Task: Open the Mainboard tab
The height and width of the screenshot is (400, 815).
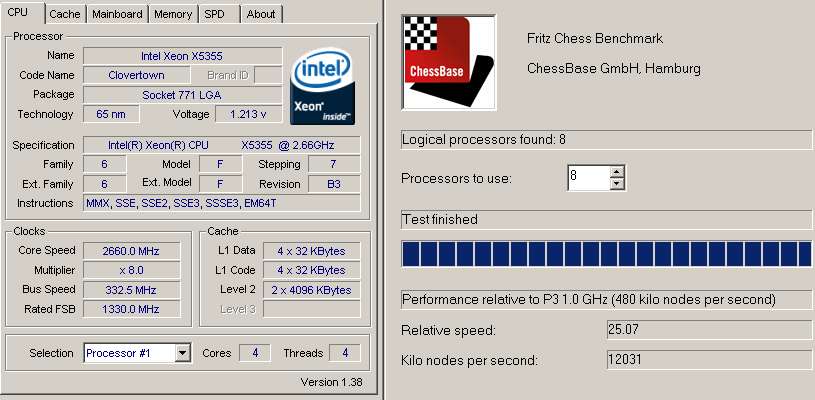Action: [x=117, y=15]
